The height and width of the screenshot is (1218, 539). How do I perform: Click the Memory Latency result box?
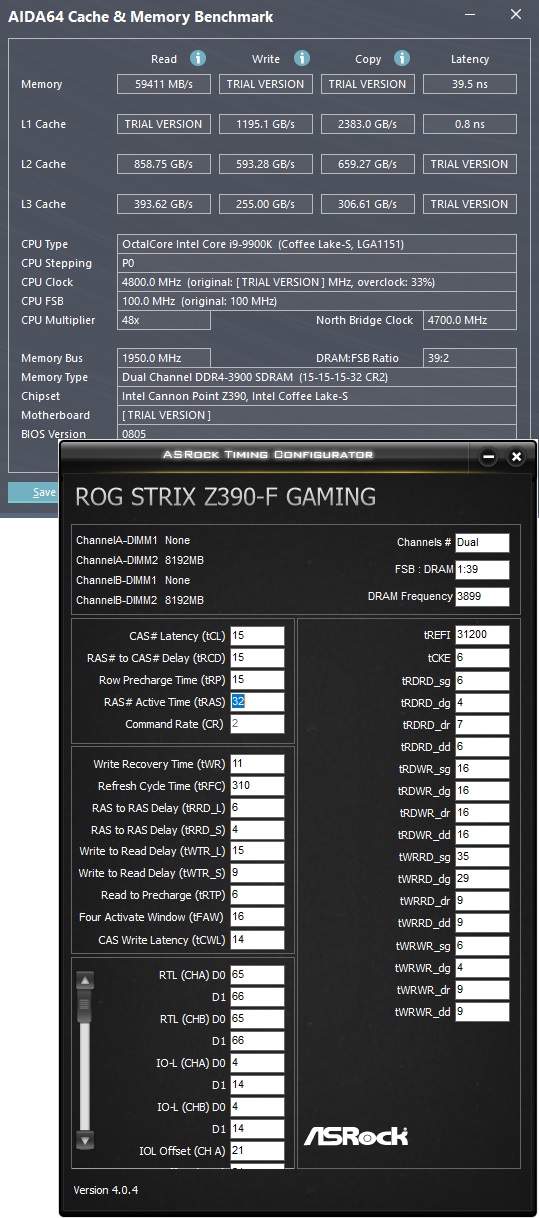coord(469,84)
